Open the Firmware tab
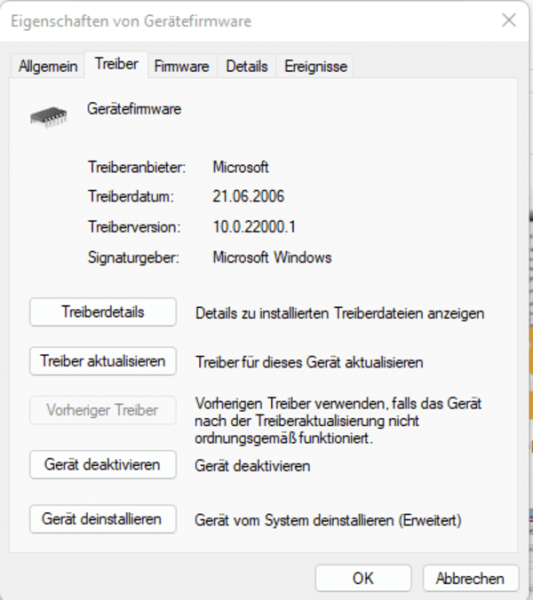The width and height of the screenshot is (533, 600). (182, 66)
